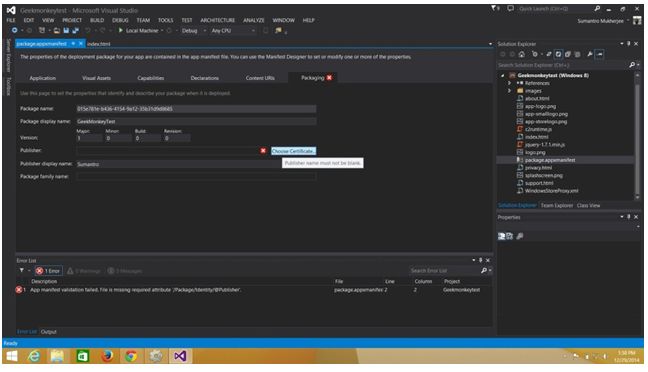Toggle the 1 Error filter button

[x=48, y=271]
